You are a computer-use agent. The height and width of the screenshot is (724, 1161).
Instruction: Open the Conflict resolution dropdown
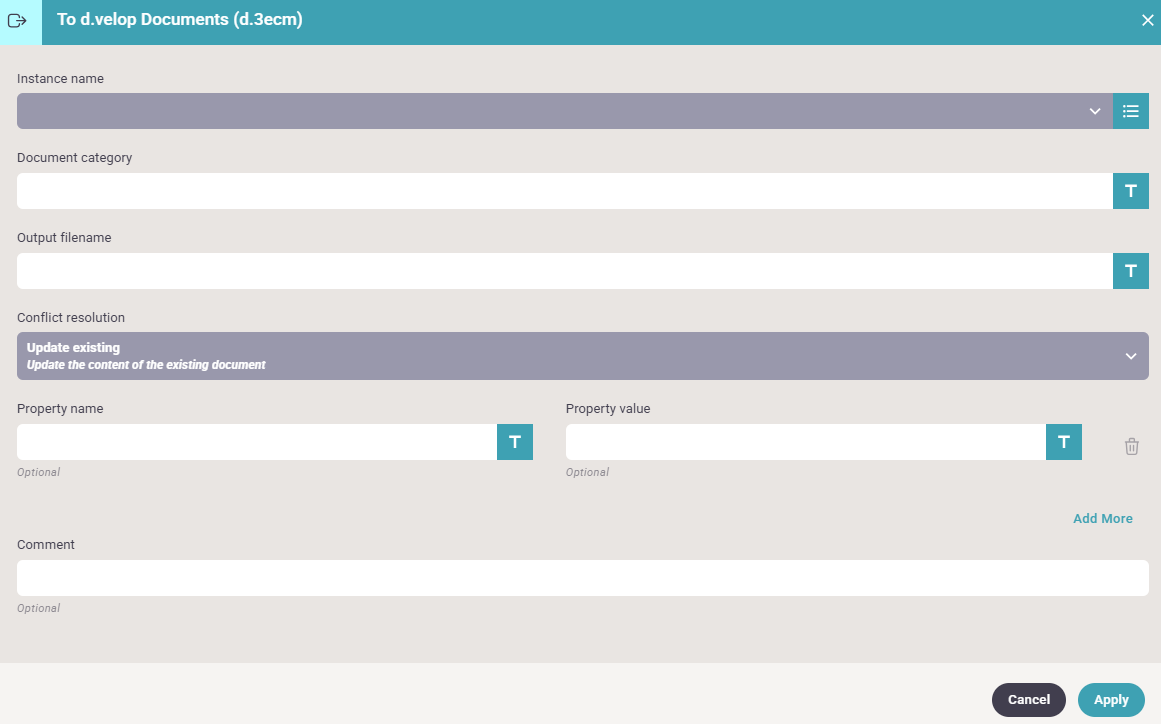[583, 356]
